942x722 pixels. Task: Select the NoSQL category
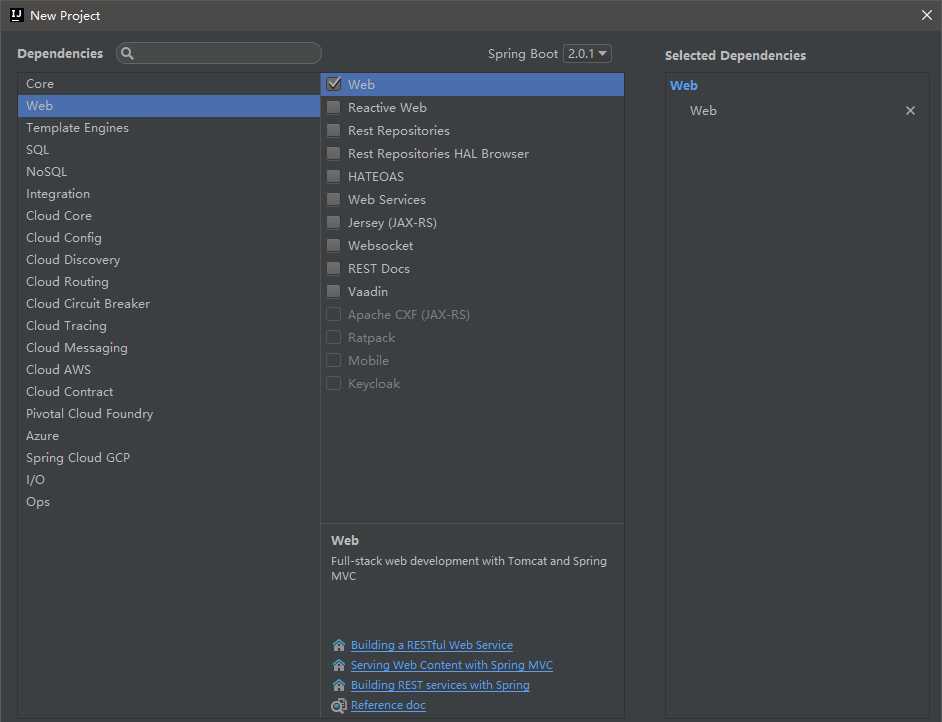pyautogui.click(x=169, y=172)
